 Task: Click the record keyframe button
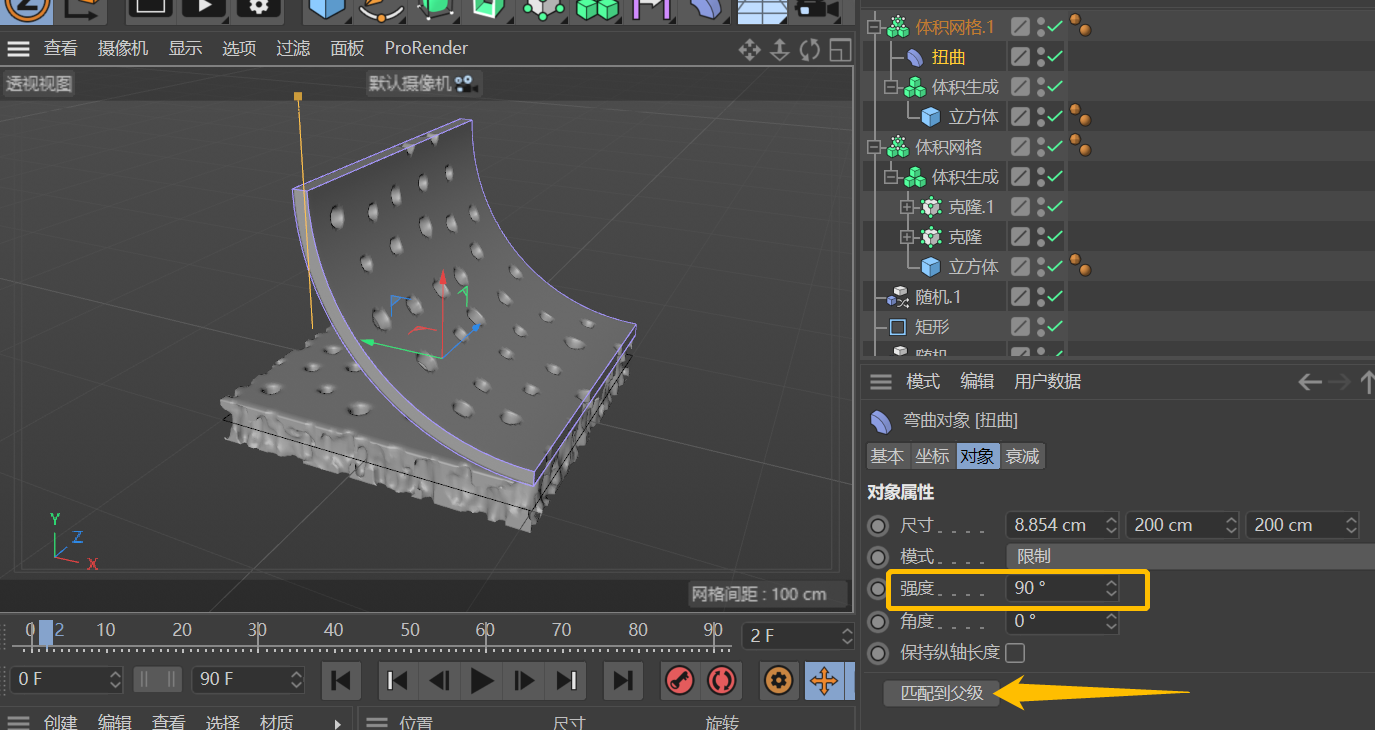[x=680, y=681]
